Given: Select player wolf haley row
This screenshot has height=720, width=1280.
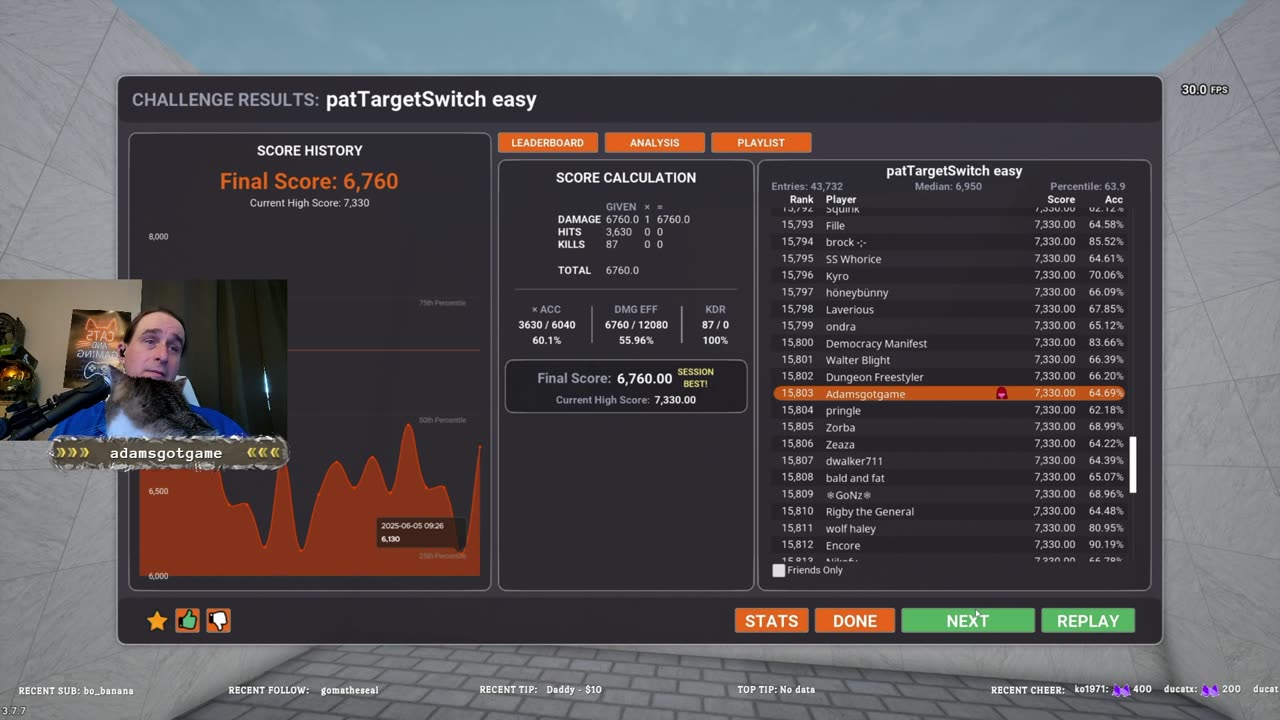Looking at the screenshot, I should (949, 528).
